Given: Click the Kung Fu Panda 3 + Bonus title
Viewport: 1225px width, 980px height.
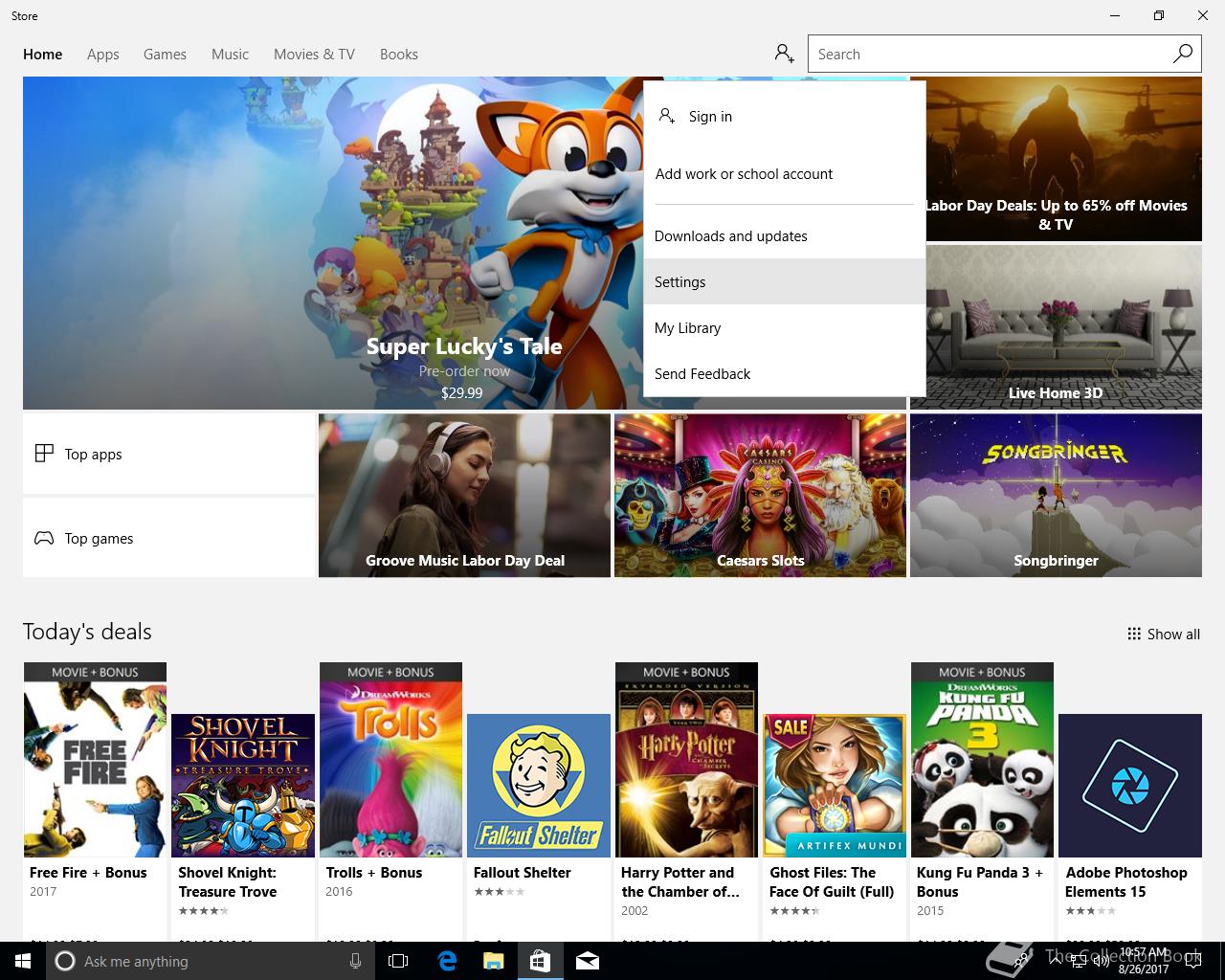Looking at the screenshot, I should click(980, 881).
